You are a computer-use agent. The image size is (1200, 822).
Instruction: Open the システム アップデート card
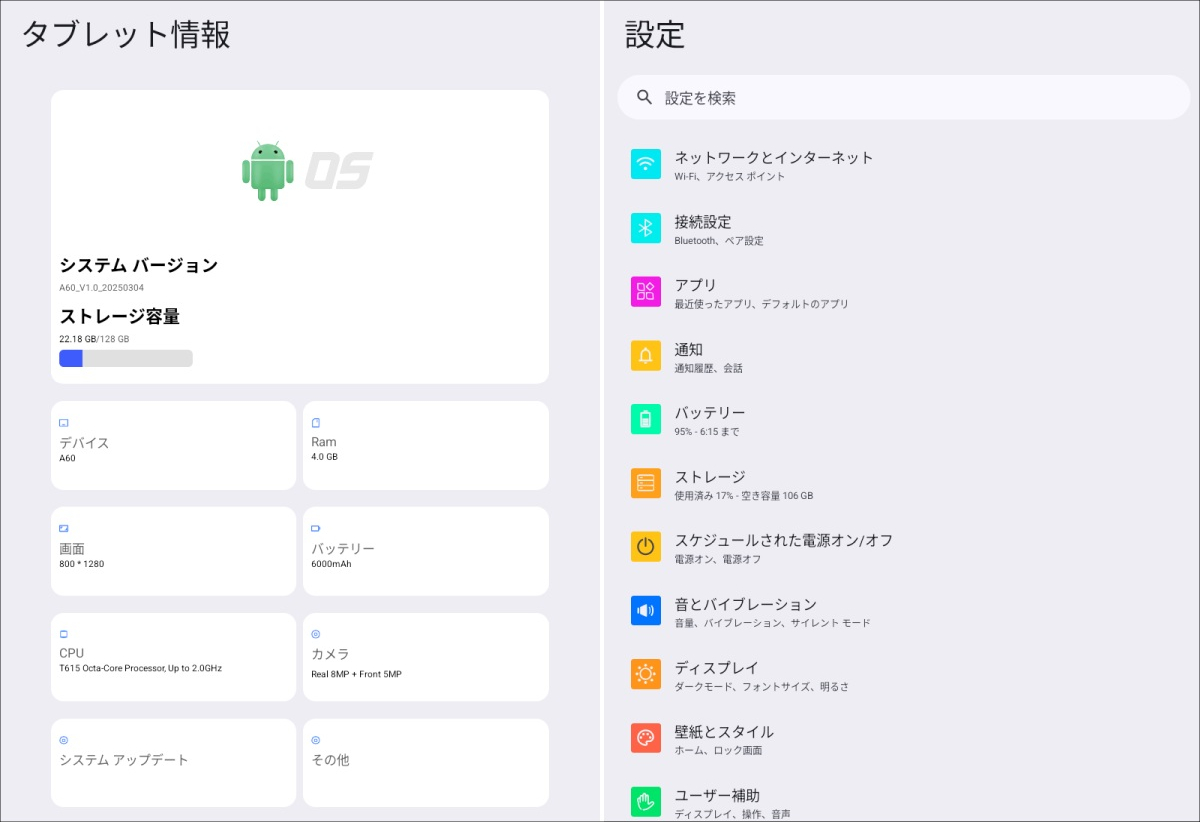(x=172, y=762)
